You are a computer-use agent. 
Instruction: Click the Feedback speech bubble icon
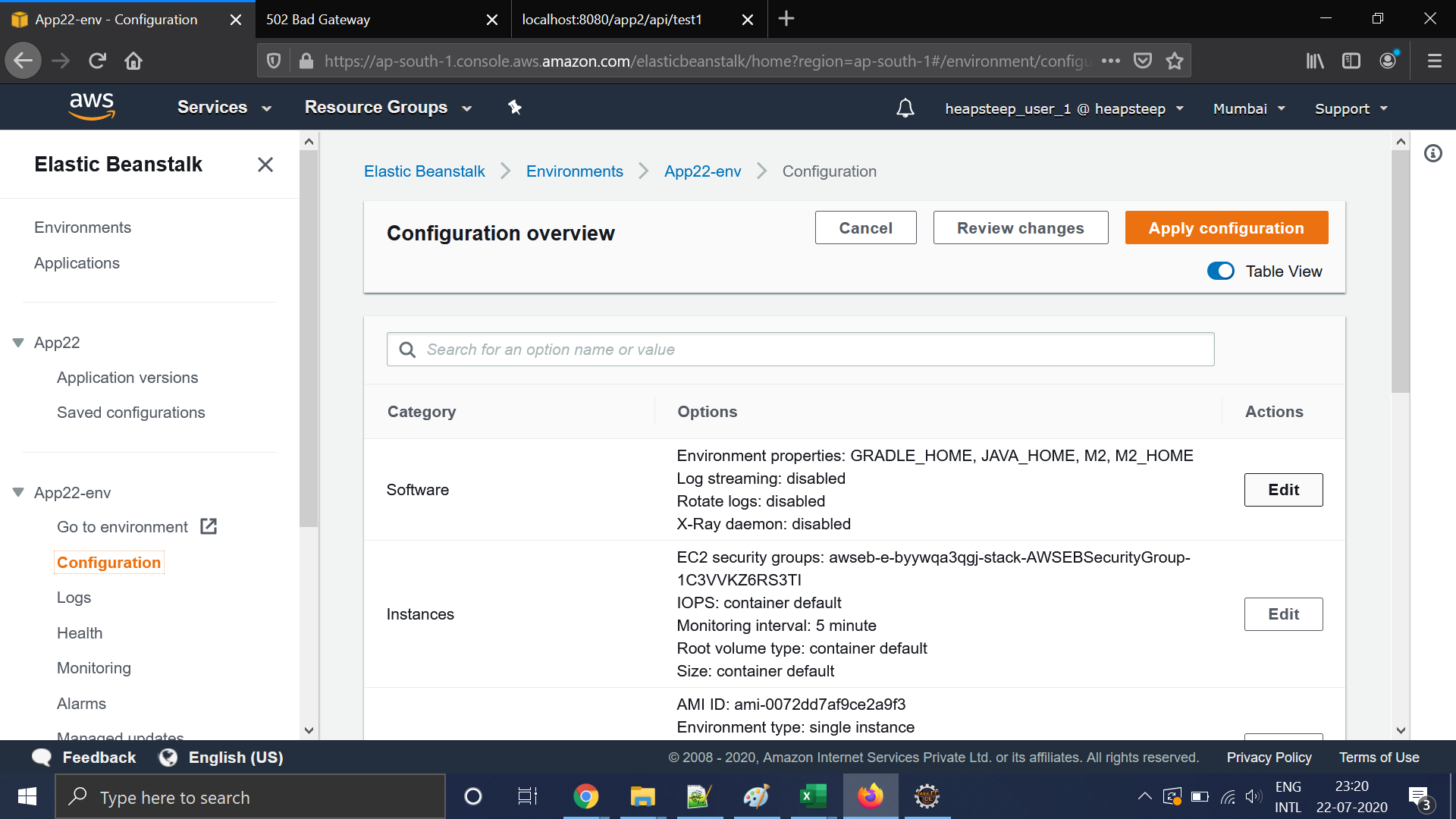coord(42,757)
